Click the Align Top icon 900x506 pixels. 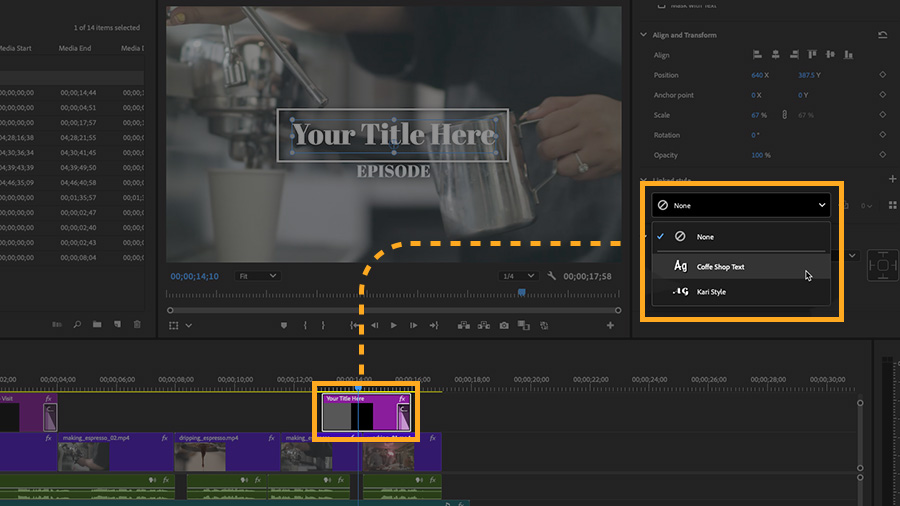pyautogui.click(x=812, y=55)
